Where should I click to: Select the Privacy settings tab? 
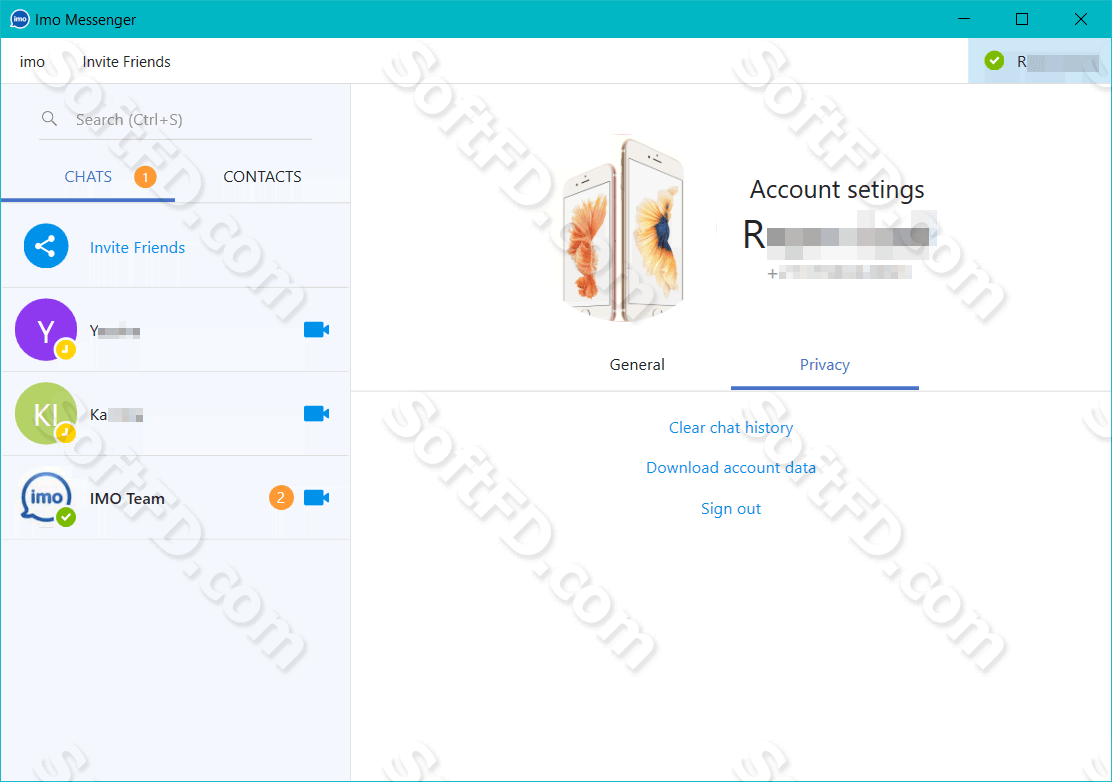(825, 364)
